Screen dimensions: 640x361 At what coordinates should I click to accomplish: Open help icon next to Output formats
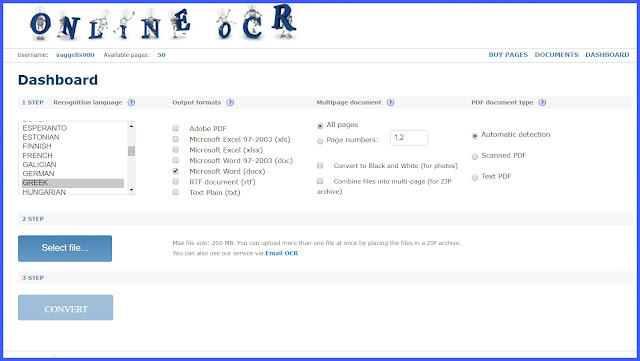pos(230,103)
